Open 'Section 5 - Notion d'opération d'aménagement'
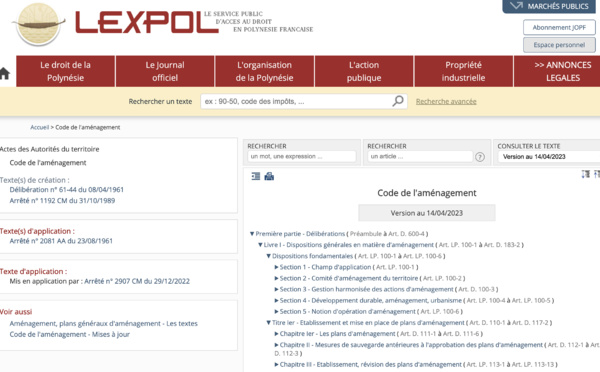This screenshot has width=600, height=372. pos(347,312)
